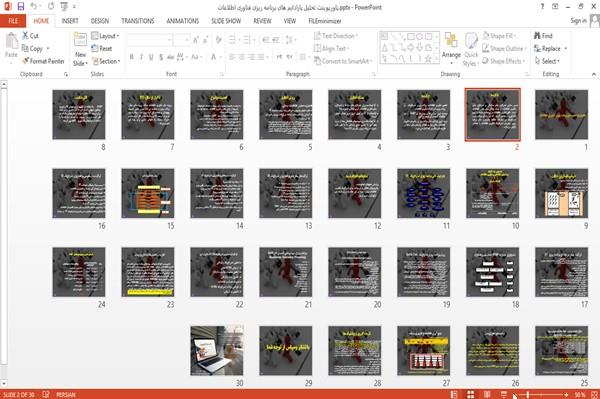This screenshot has height=399, width=600.
Task: Clear all formatting eraser icon
Action: pos(219,40)
